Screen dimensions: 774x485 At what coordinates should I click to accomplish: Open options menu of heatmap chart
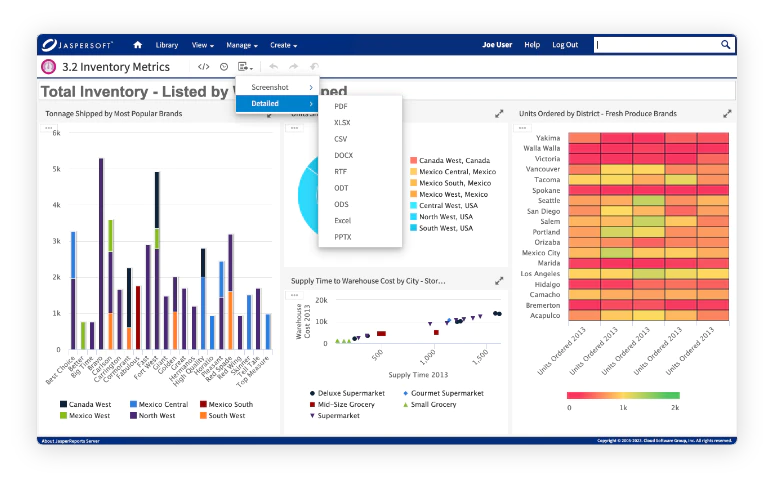click(522, 128)
